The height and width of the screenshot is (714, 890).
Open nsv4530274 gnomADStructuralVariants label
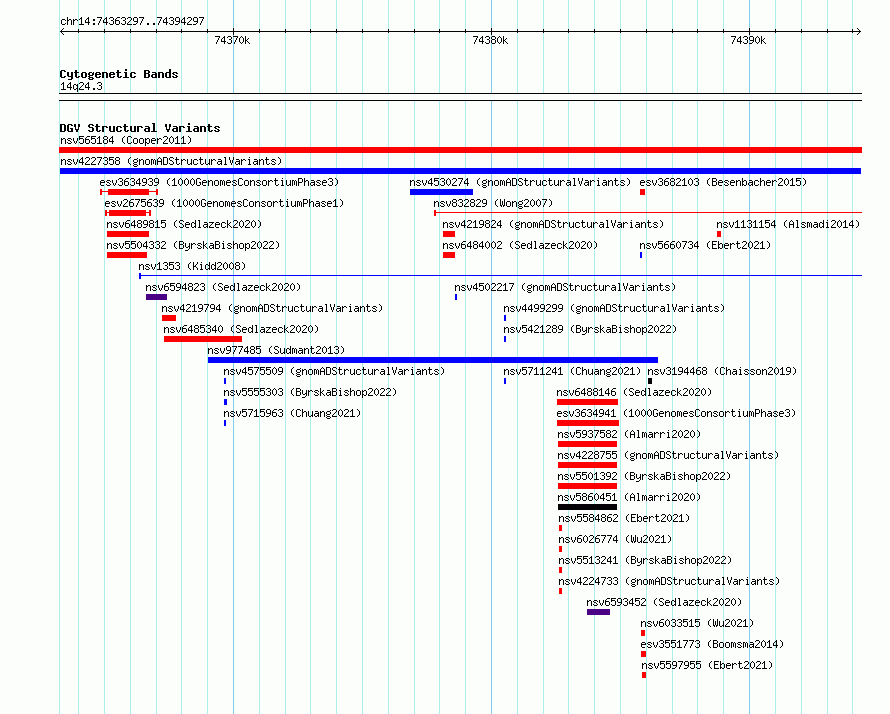click(x=520, y=182)
